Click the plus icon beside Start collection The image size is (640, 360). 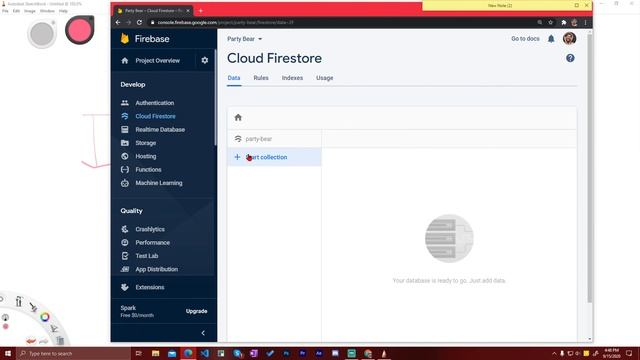click(x=237, y=157)
